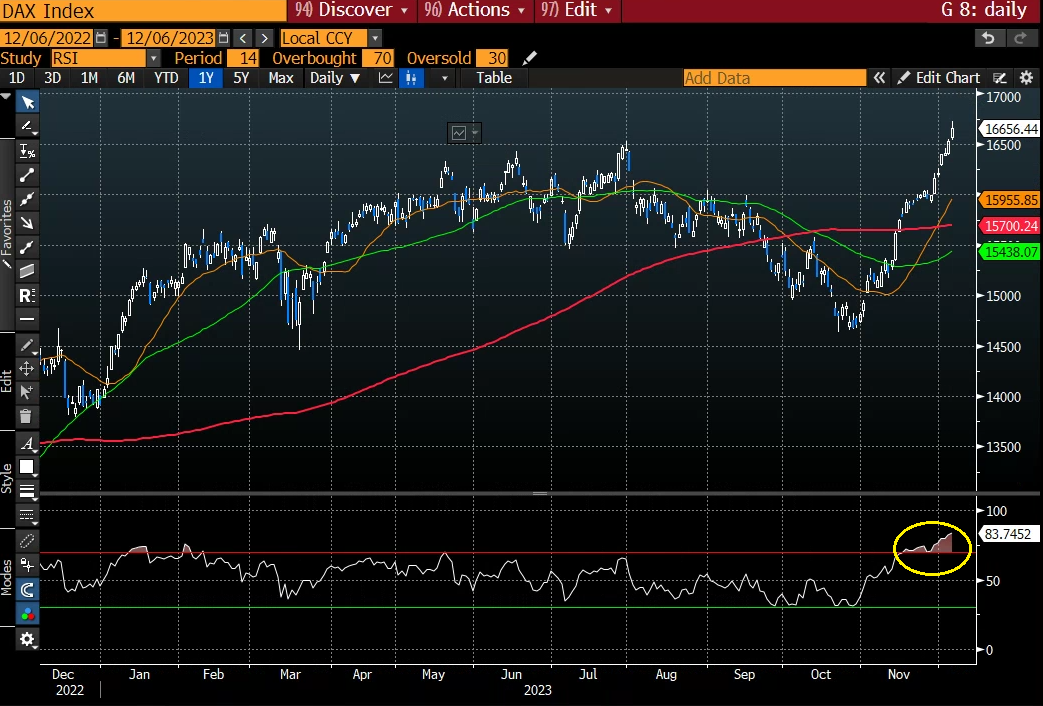Viewport: 1043px width, 706px height.
Task: Open chart settings gear in top-right
Action: [x=1026, y=78]
